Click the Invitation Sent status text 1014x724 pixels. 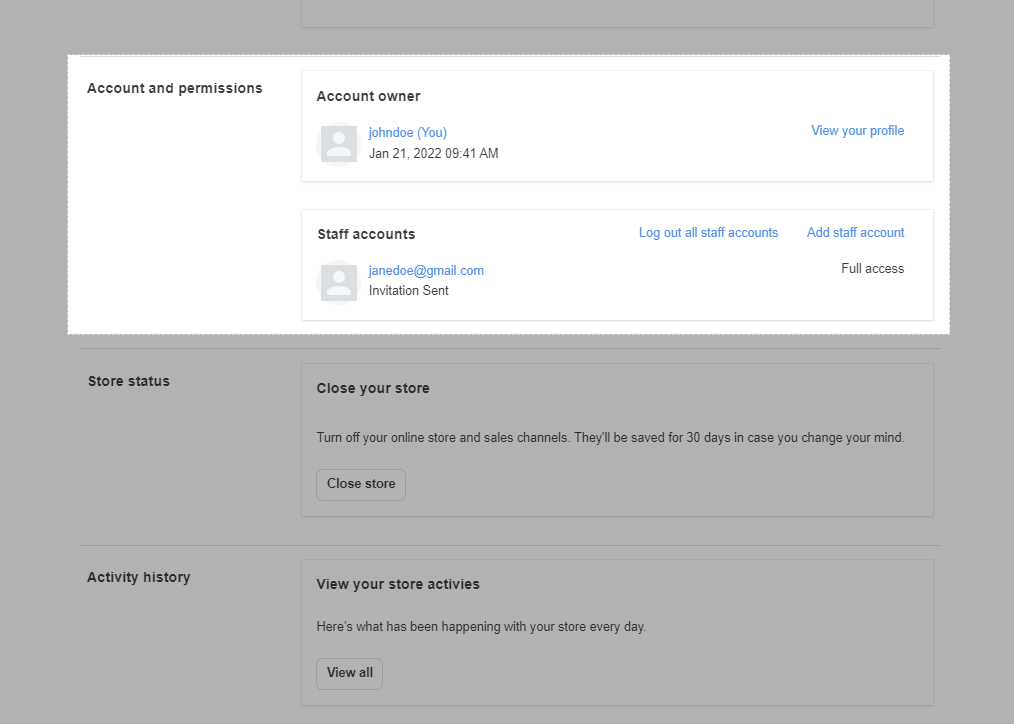pos(409,291)
